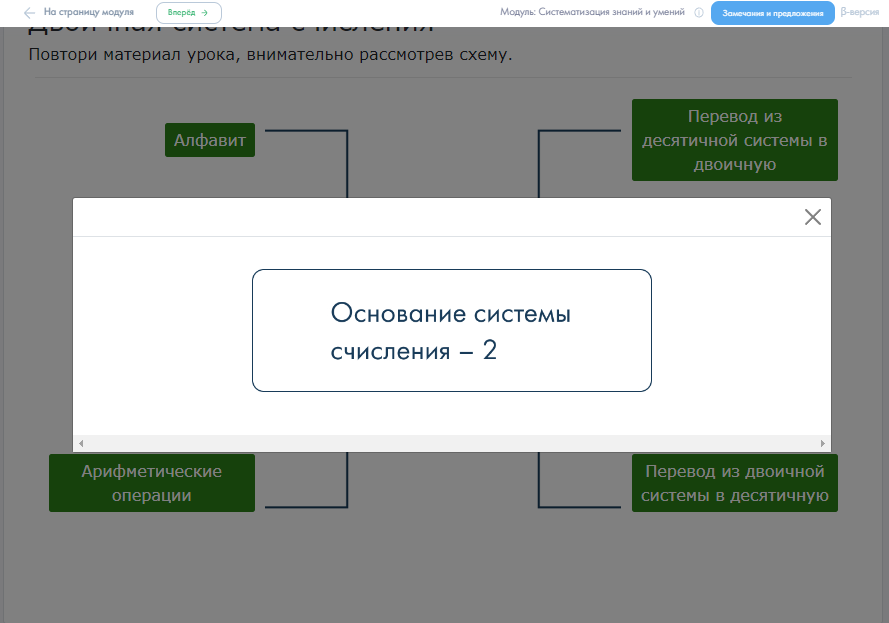
Task: Go back via 'На страницу модуля' link
Action: (x=88, y=12)
